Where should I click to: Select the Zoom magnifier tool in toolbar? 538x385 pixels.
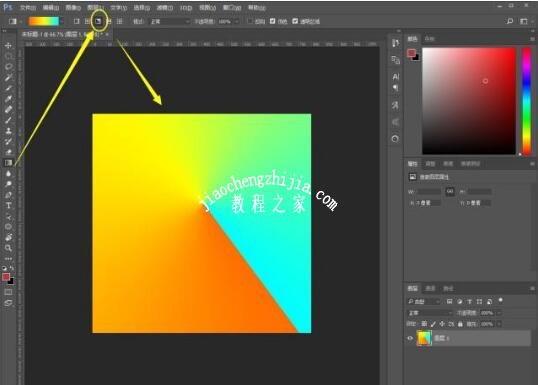click(x=8, y=248)
